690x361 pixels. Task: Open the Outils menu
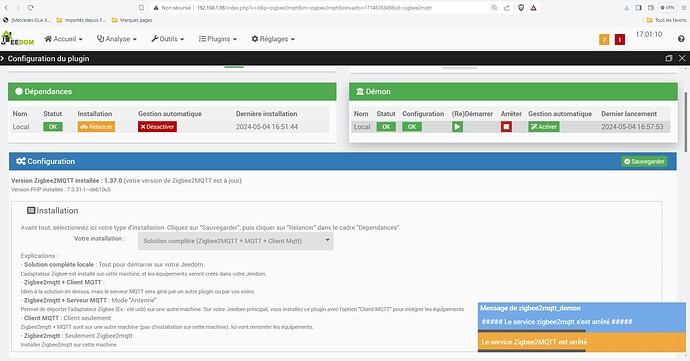tap(167, 39)
